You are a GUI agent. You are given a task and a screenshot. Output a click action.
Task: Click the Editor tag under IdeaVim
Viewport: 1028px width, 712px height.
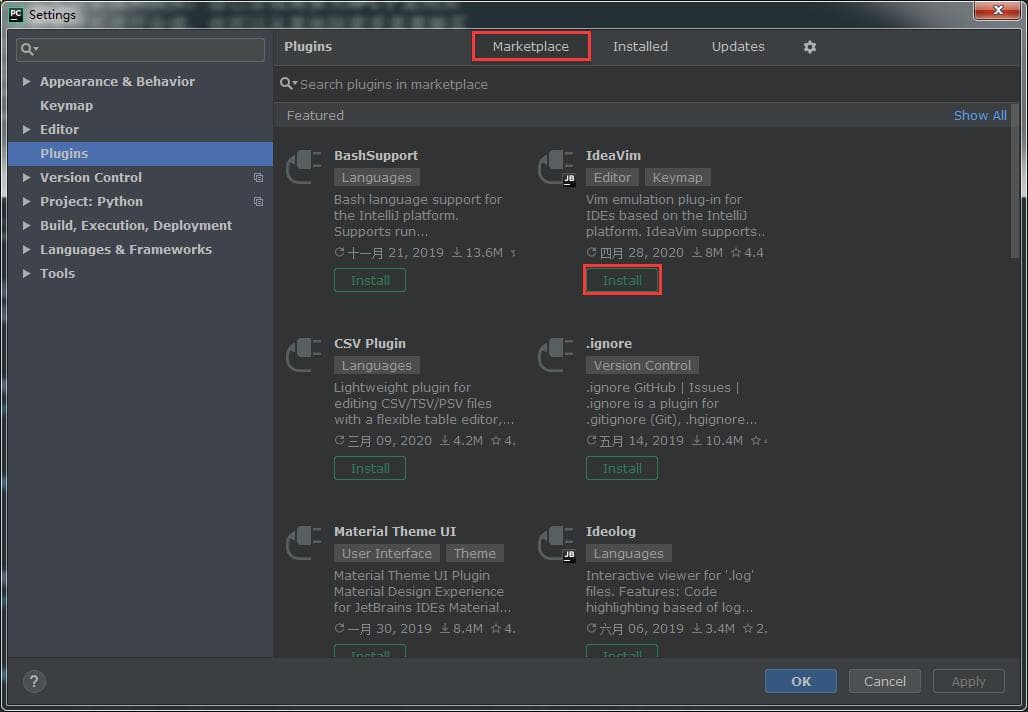[x=612, y=178]
